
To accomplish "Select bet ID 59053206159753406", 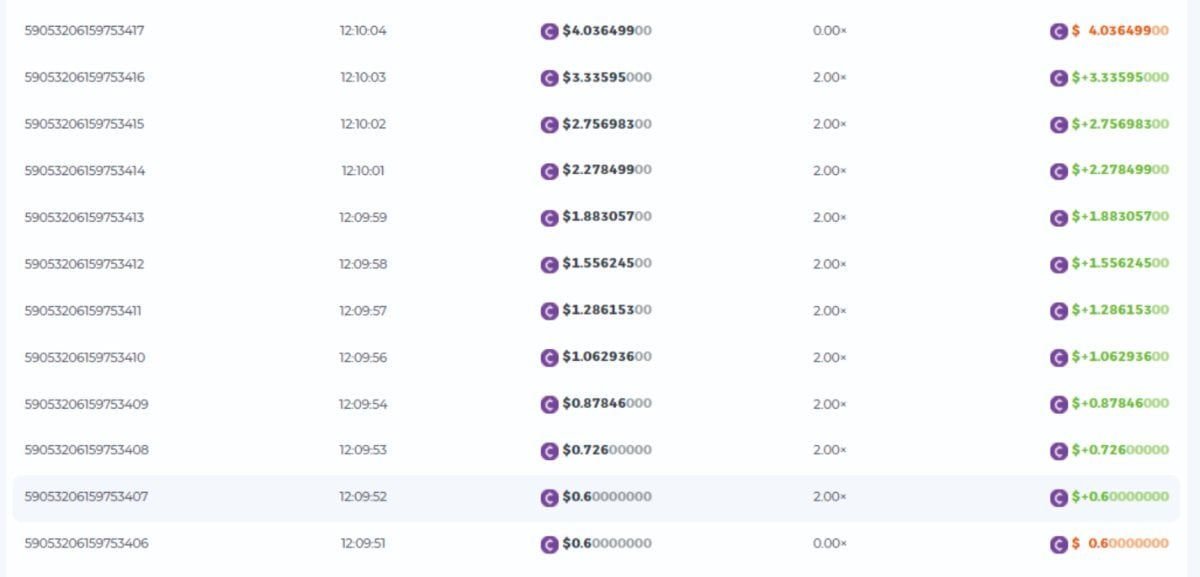I will [x=84, y=543].
